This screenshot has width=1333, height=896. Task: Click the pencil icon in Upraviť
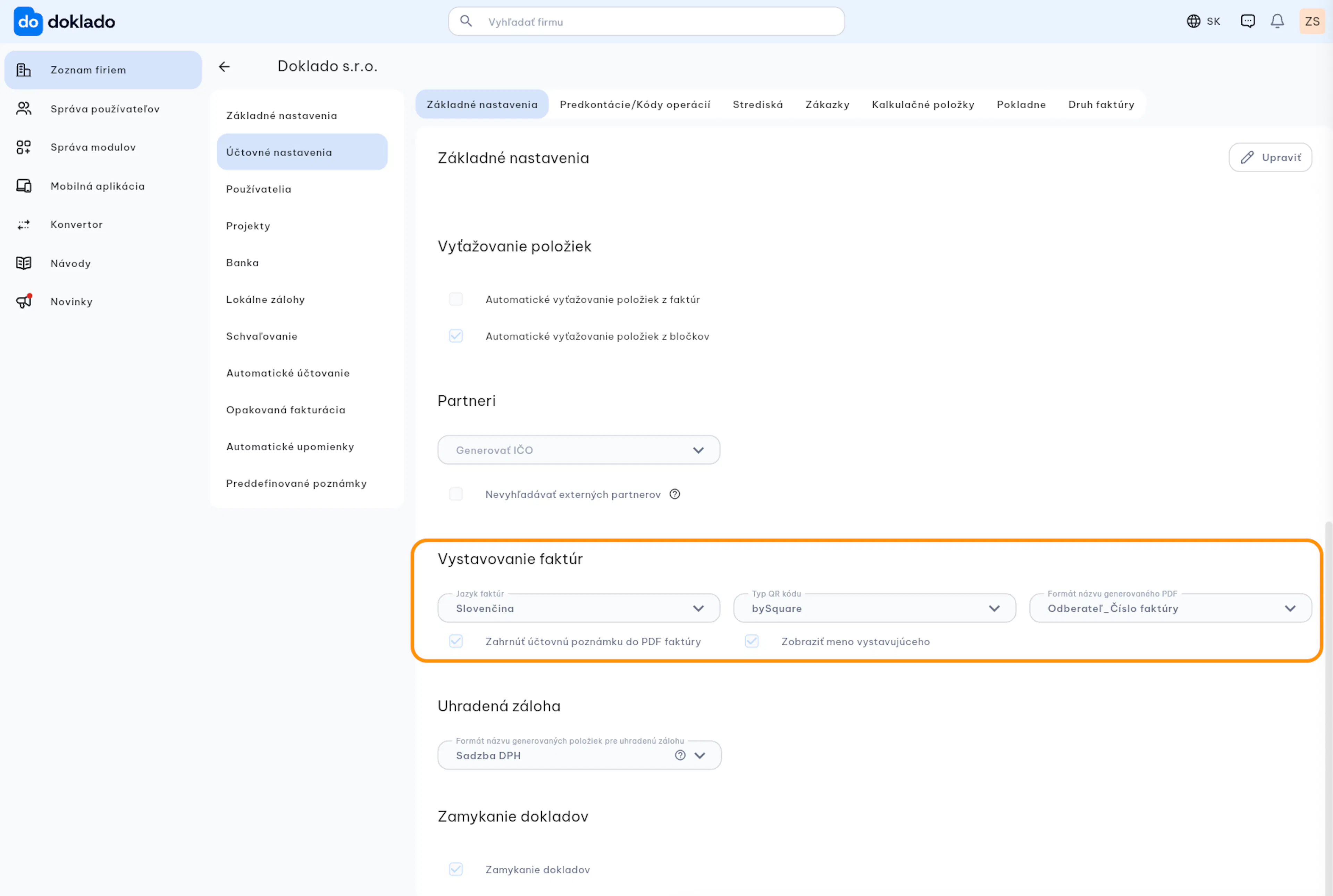1247,157
